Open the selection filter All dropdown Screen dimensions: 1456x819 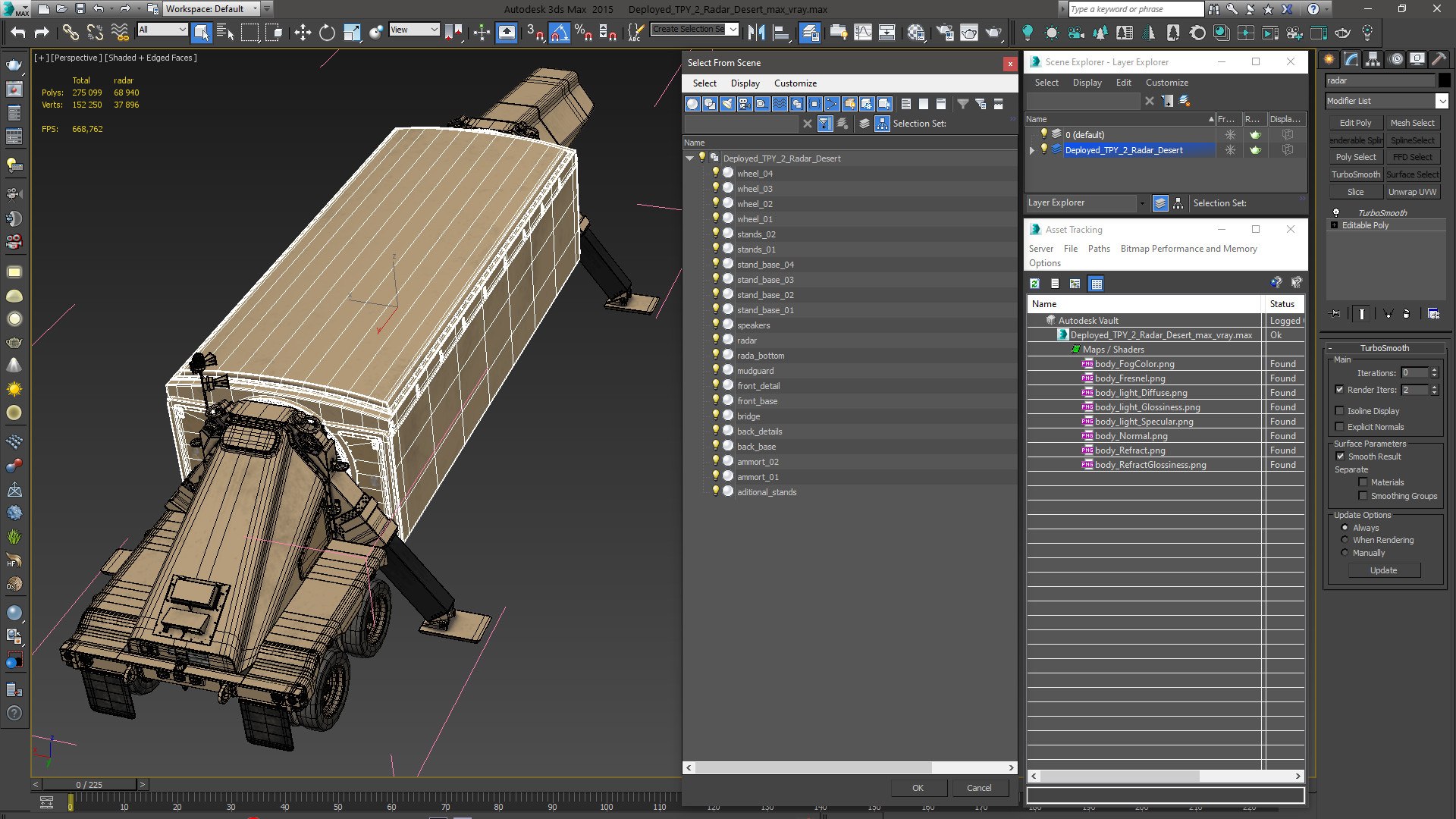[162, 30]
